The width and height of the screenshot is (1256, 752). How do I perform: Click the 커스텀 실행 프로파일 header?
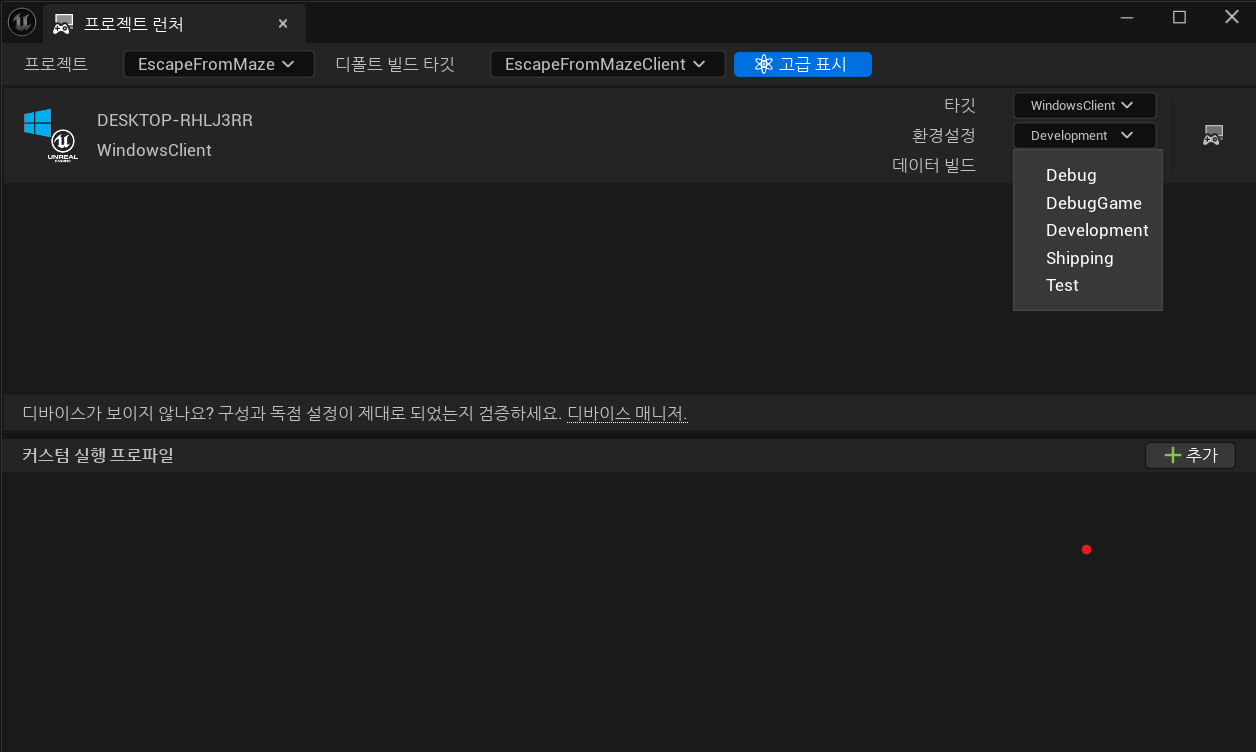point(98,455)
